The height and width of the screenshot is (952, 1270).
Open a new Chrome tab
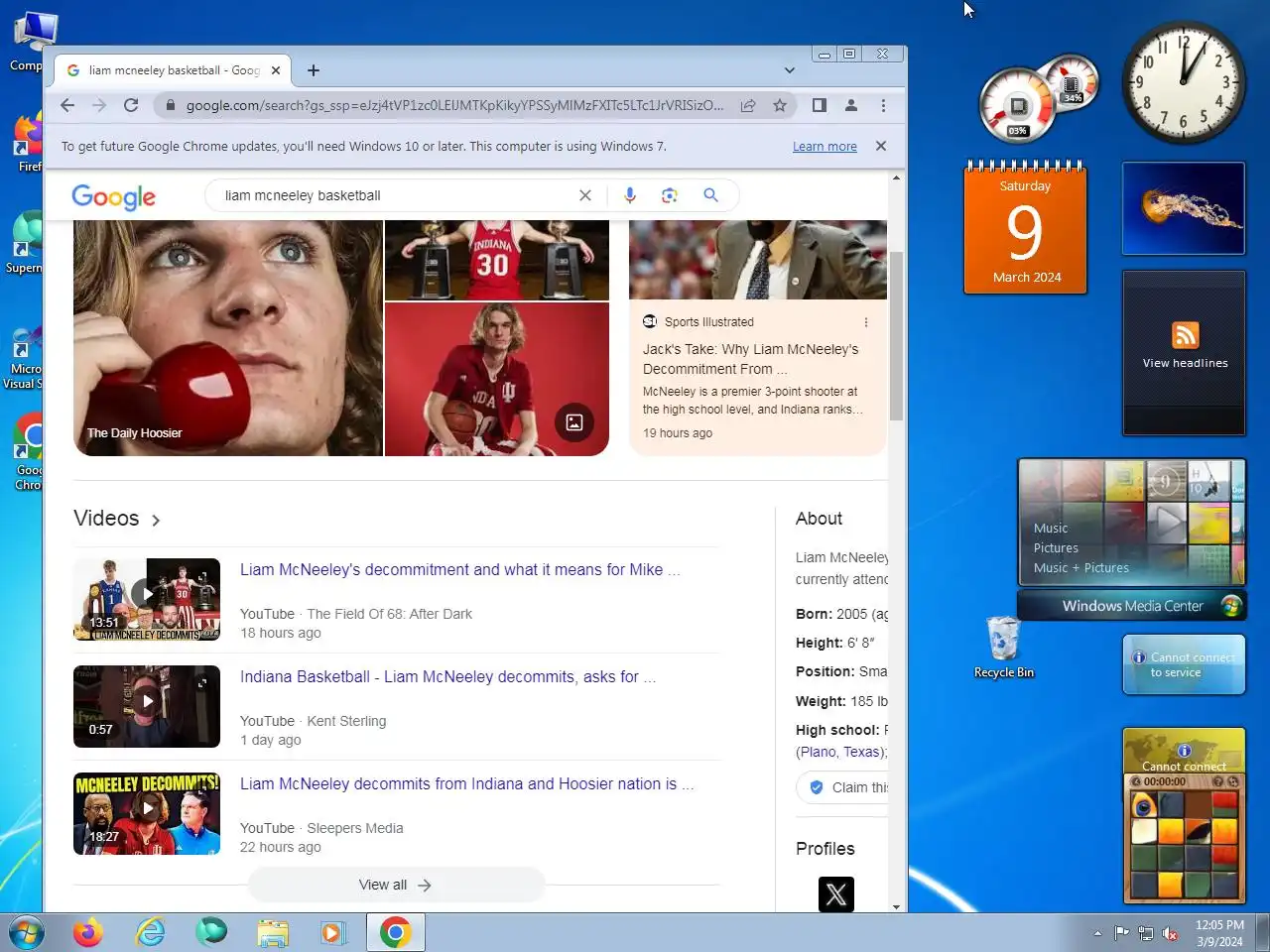tap(314, 70)
